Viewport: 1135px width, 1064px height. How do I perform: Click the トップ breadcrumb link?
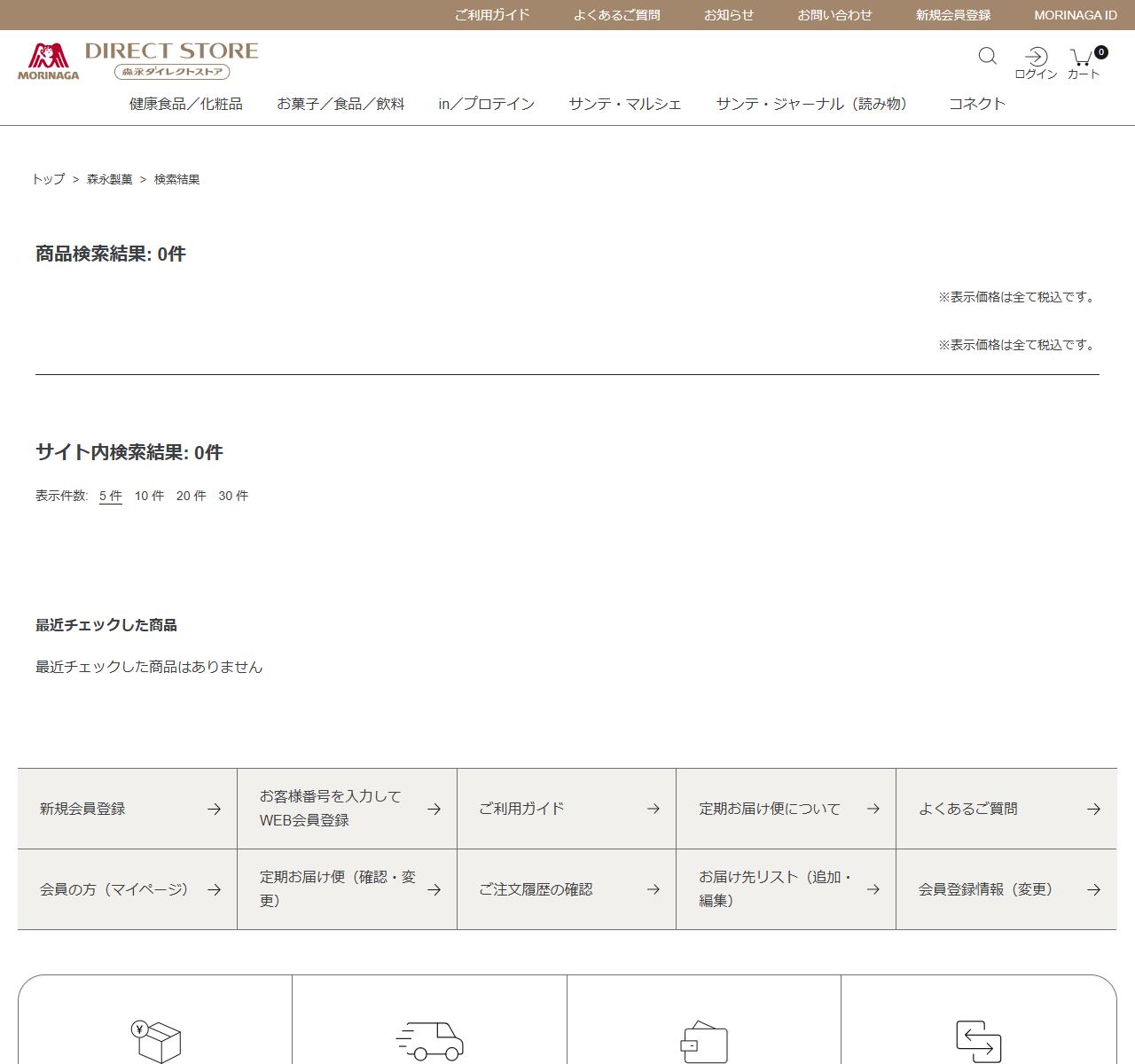[x=49, y=179]
